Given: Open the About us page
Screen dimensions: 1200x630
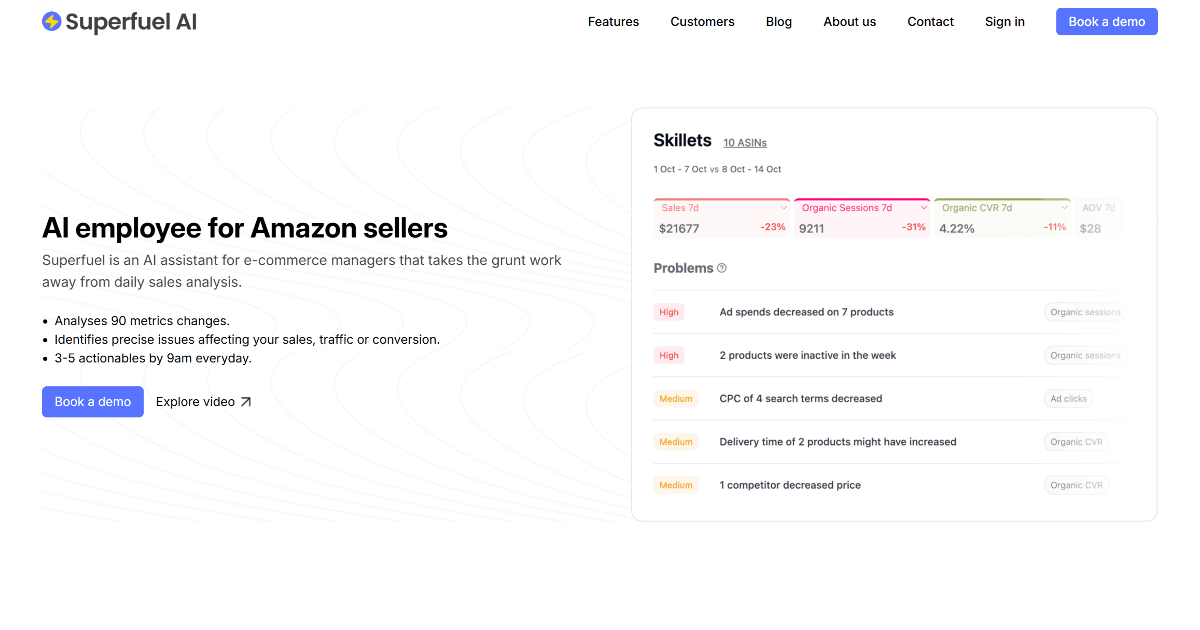Looking at the screenshot, I should click(850, 22).
